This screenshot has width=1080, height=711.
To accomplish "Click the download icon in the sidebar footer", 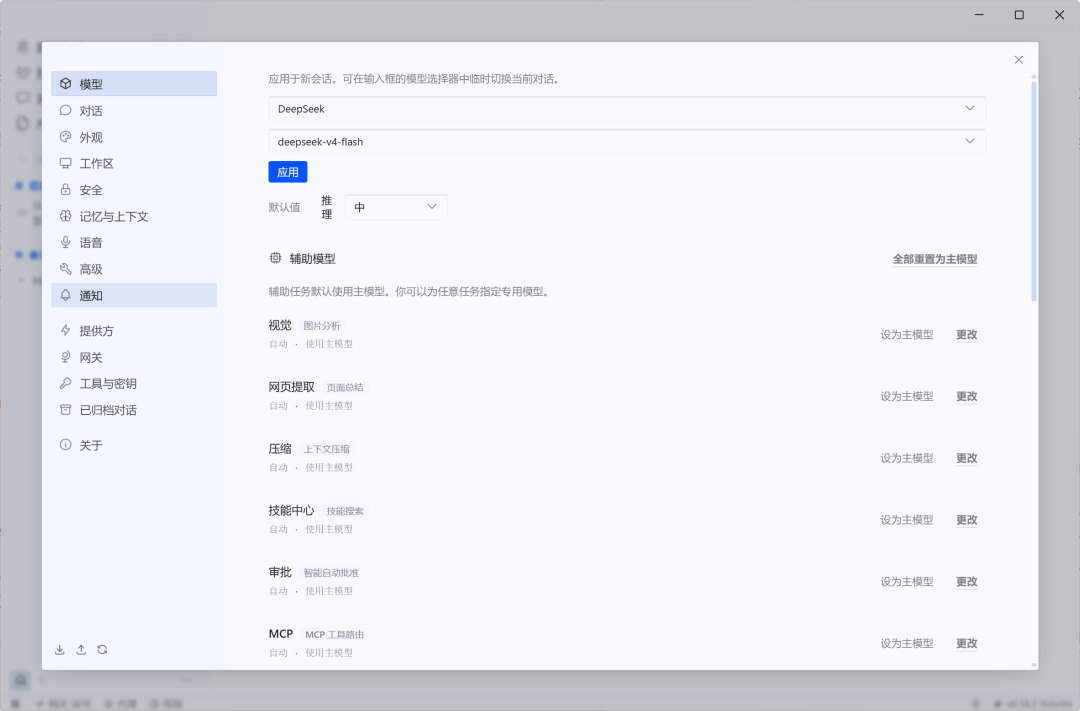I will point(60,650).
